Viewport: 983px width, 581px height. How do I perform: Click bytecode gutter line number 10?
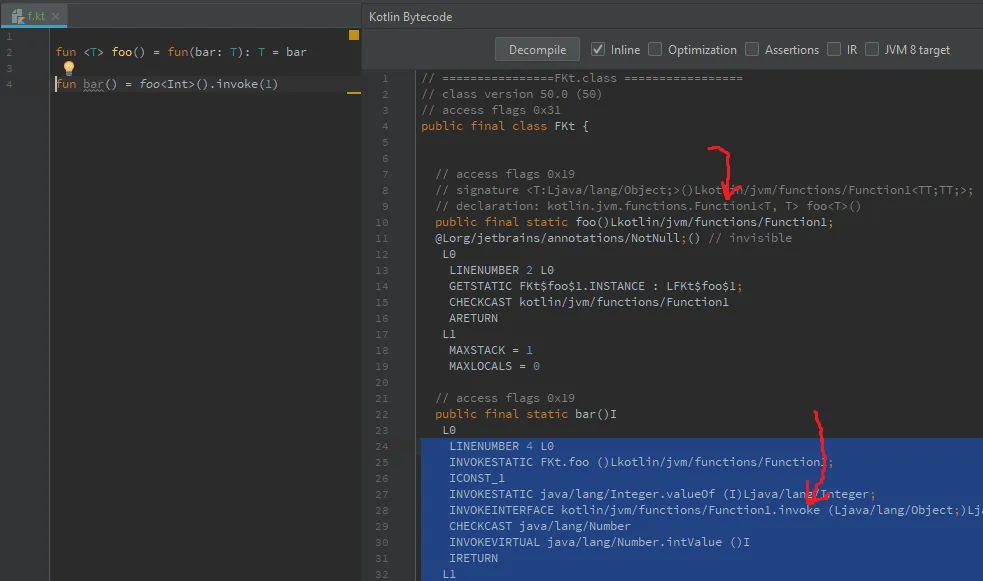(x=382, y=222)
